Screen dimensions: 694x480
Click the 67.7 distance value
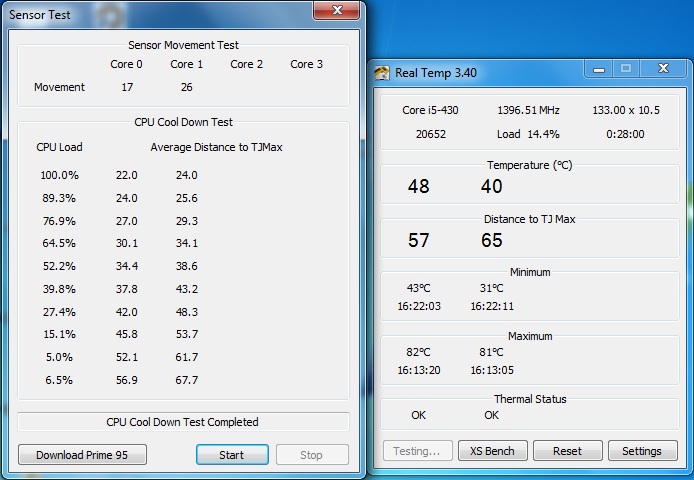point(186,380)
